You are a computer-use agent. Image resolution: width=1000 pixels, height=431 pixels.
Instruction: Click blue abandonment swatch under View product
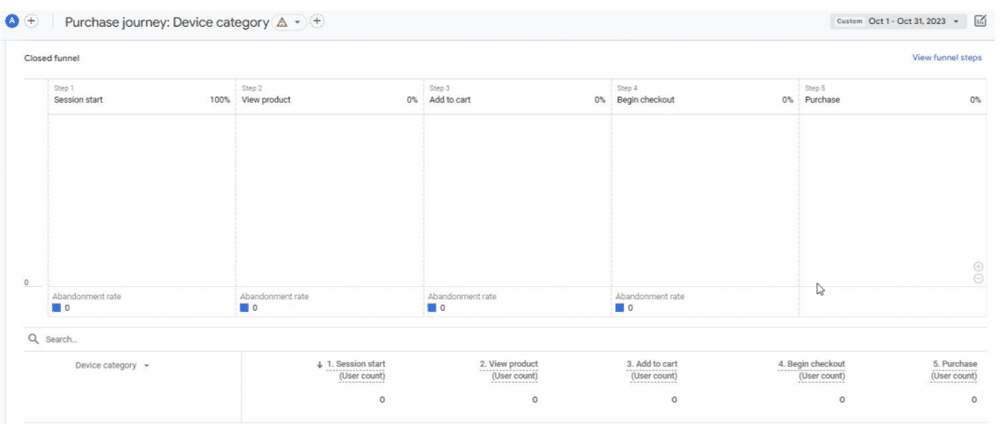tap(244, 308)
